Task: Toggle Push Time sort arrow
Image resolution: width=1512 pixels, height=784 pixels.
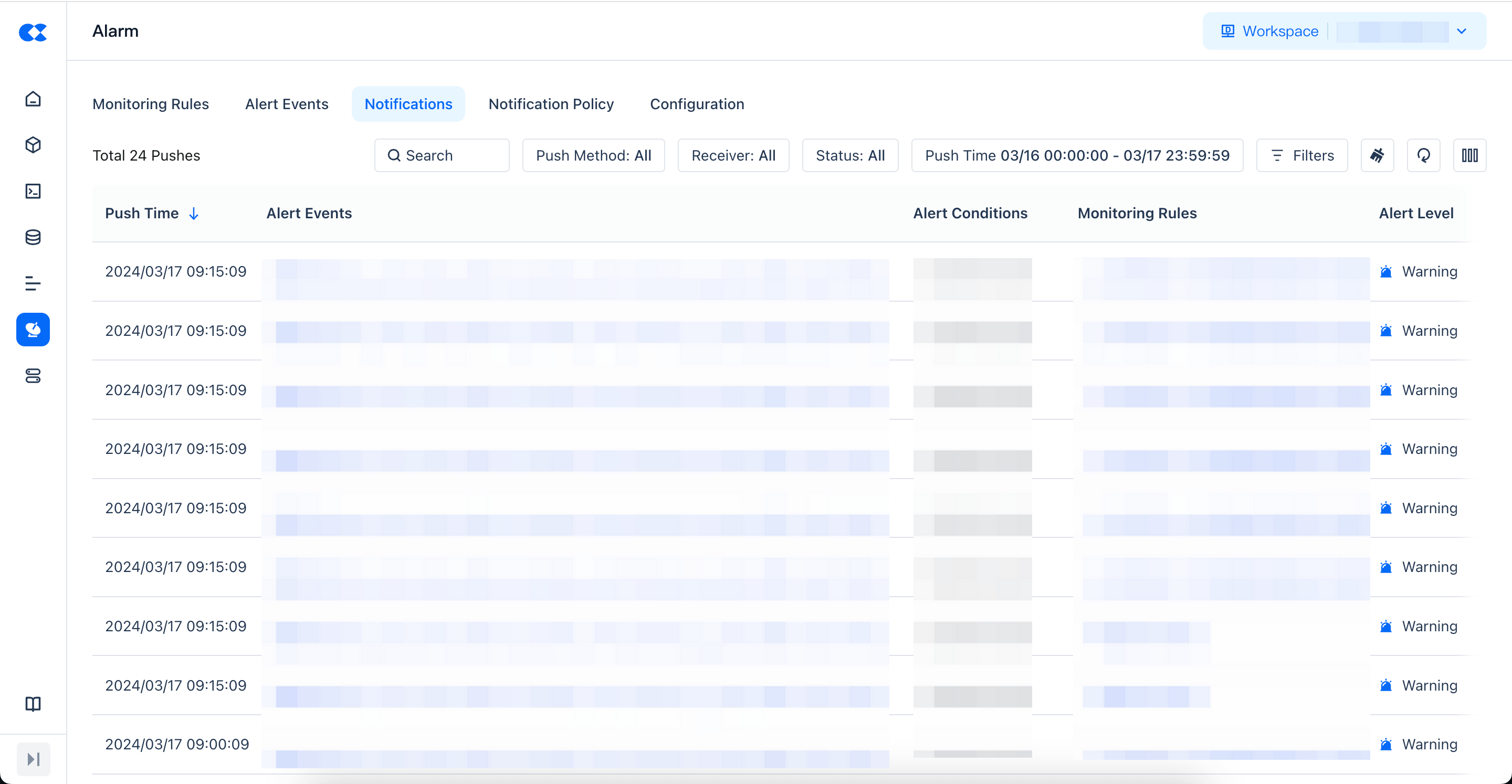Action: [x=194, y=214]
